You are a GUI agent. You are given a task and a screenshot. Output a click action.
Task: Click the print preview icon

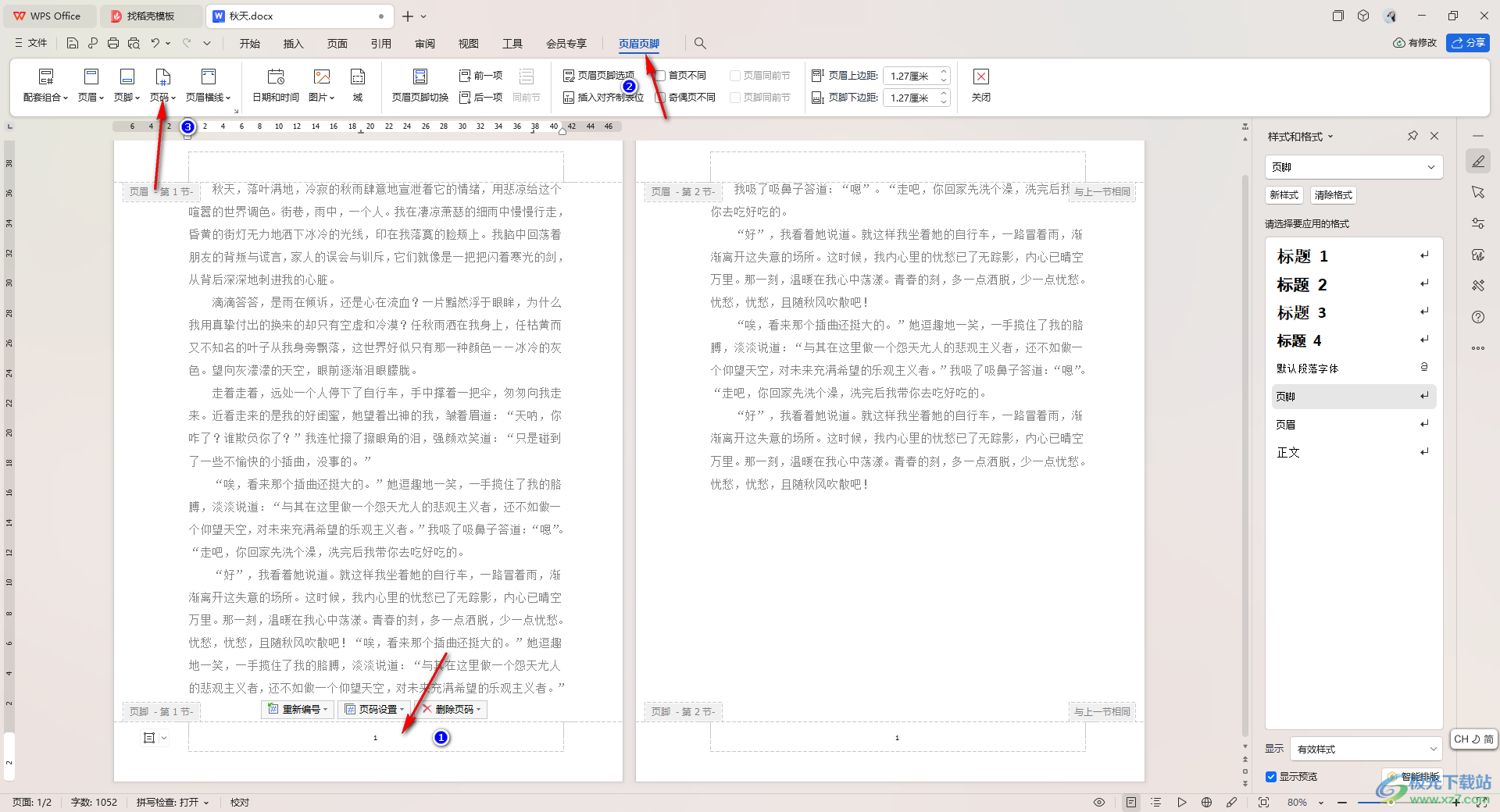click(134, 44)
